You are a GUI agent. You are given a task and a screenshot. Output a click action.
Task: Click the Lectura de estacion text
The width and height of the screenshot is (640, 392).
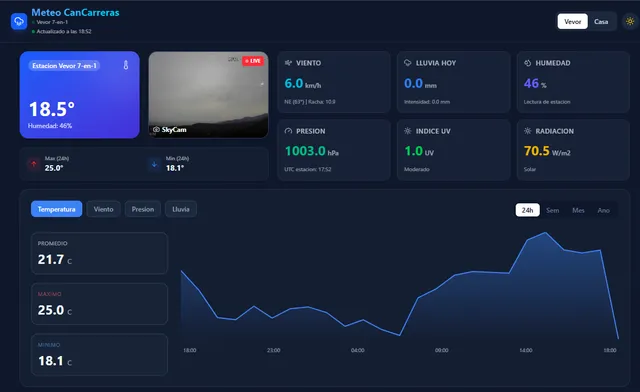(547, 102)
